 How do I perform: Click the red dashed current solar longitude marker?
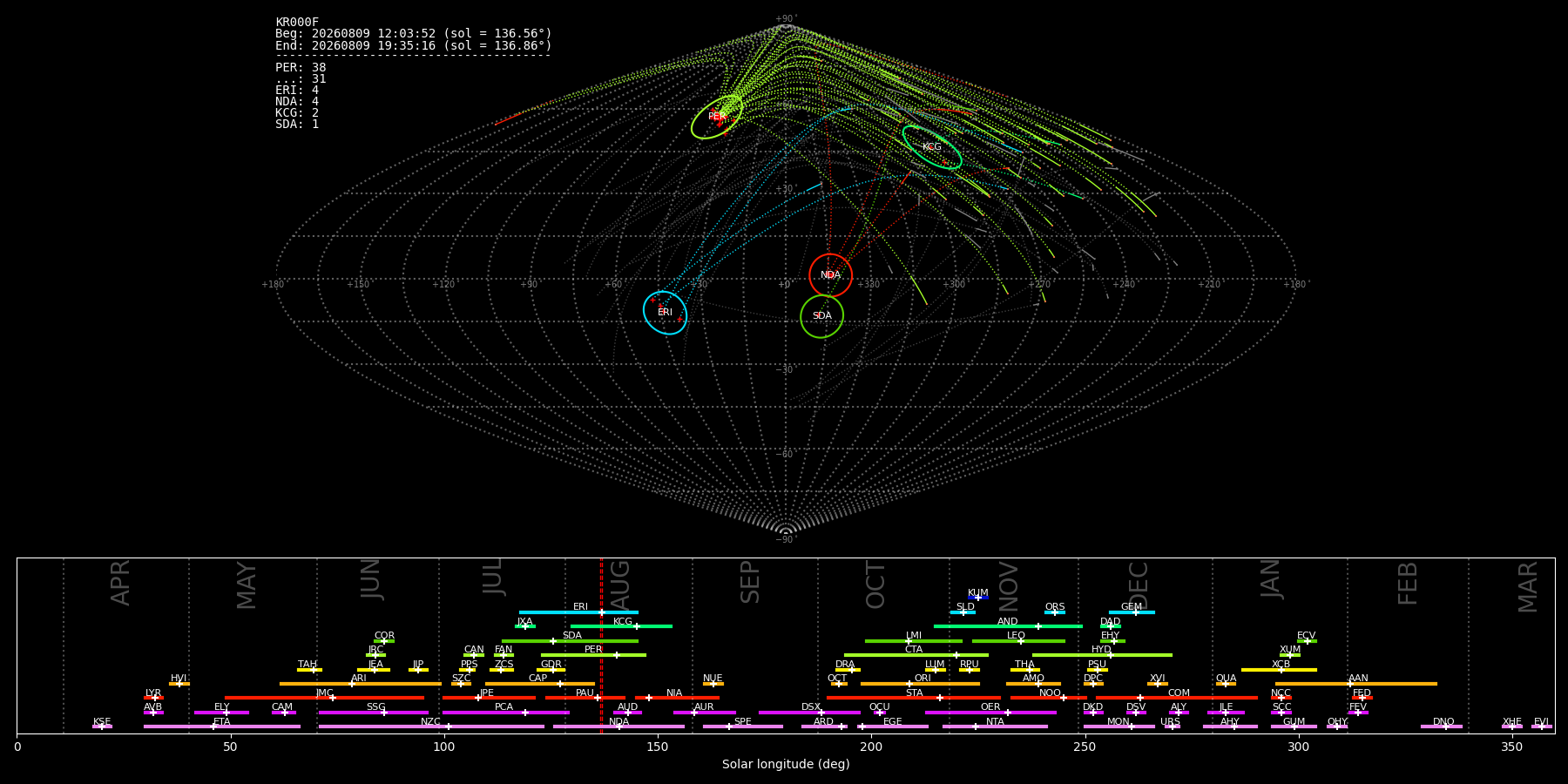(601, 645)
